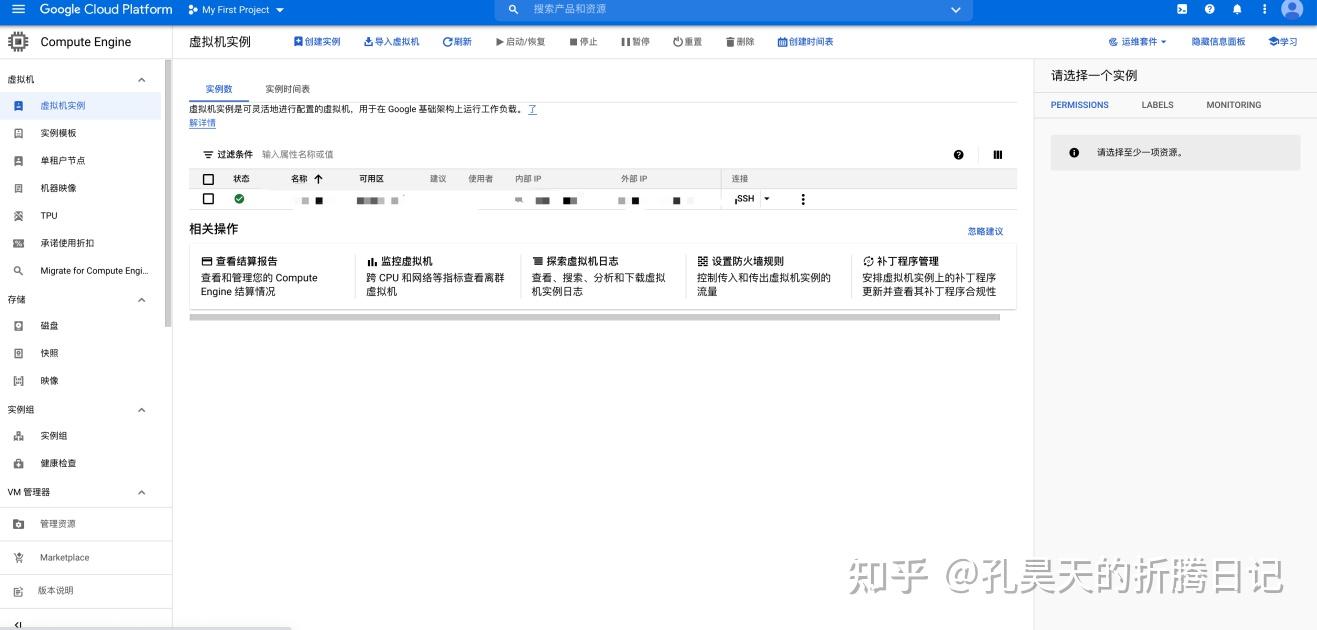1317x630 pixels.
Task: Open notifications bell
Action: (1237, 9)
